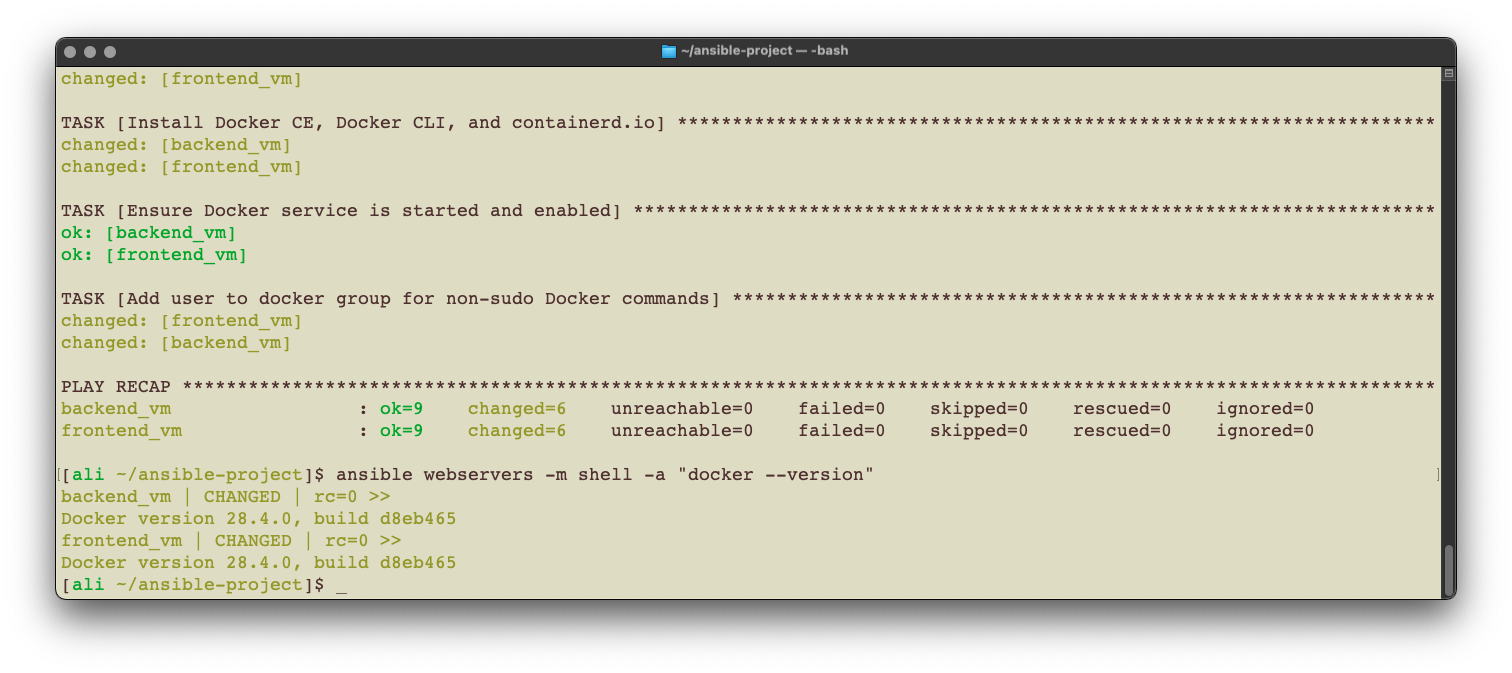
Task: Click the "frontend_vm | CHANGED | rc=0" line
Action: 231,541
